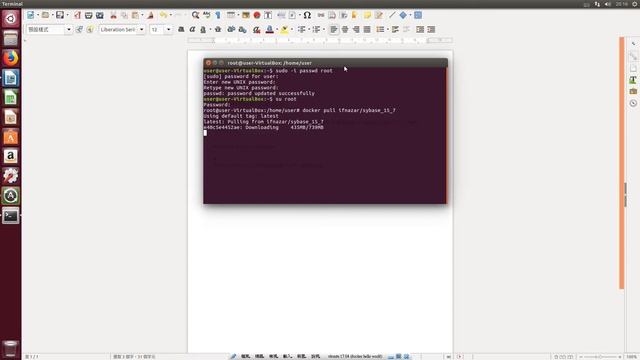Open the Highlighting Color dropdown arrow
The width and height of the screenshot is (640, 360).
click(291, 29)
